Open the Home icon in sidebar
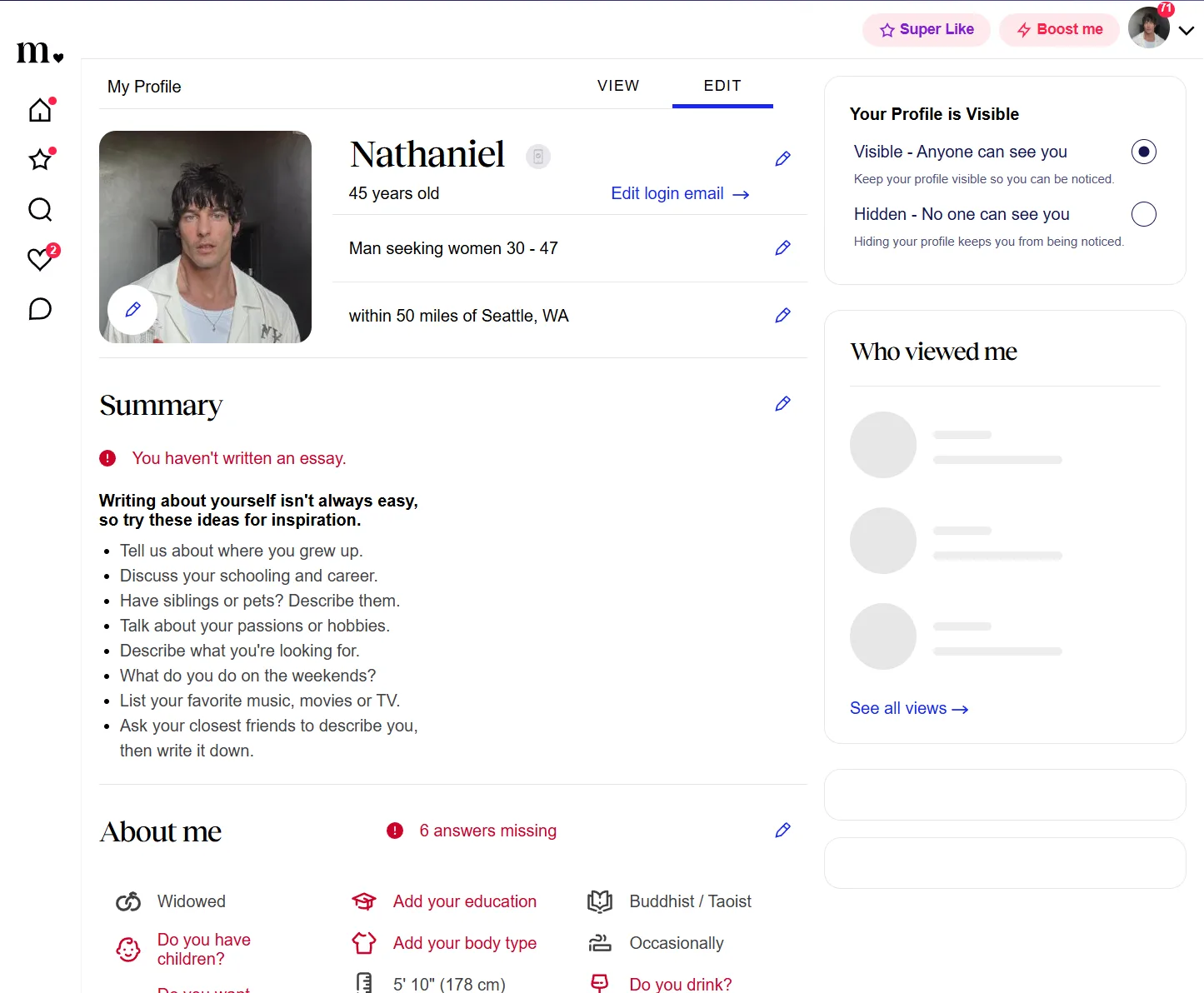Image resolution: width=1204 pixels, height=993 pixels. [x=40, y=110]
